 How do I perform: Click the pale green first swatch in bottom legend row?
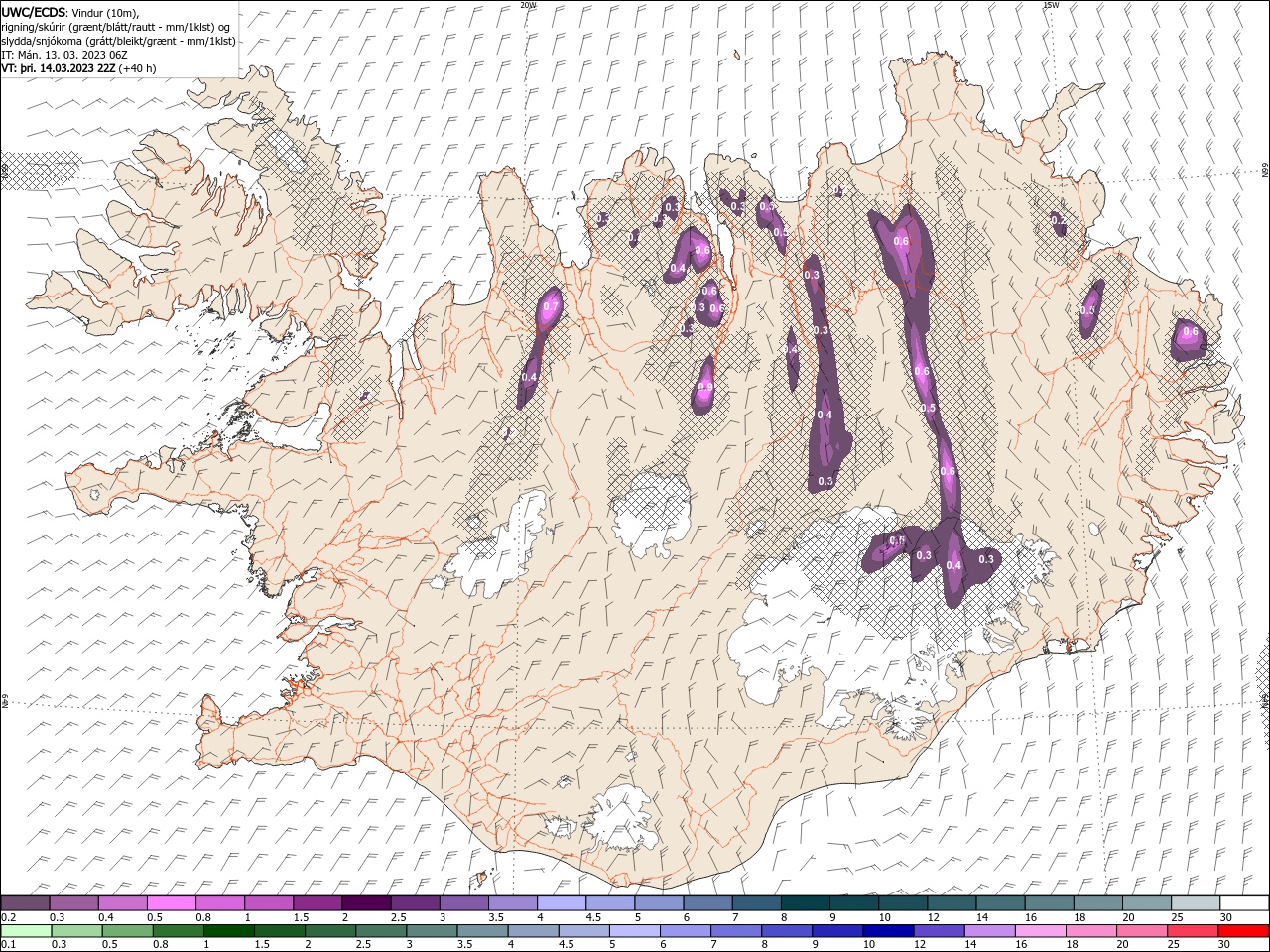(x=26, y=931)
